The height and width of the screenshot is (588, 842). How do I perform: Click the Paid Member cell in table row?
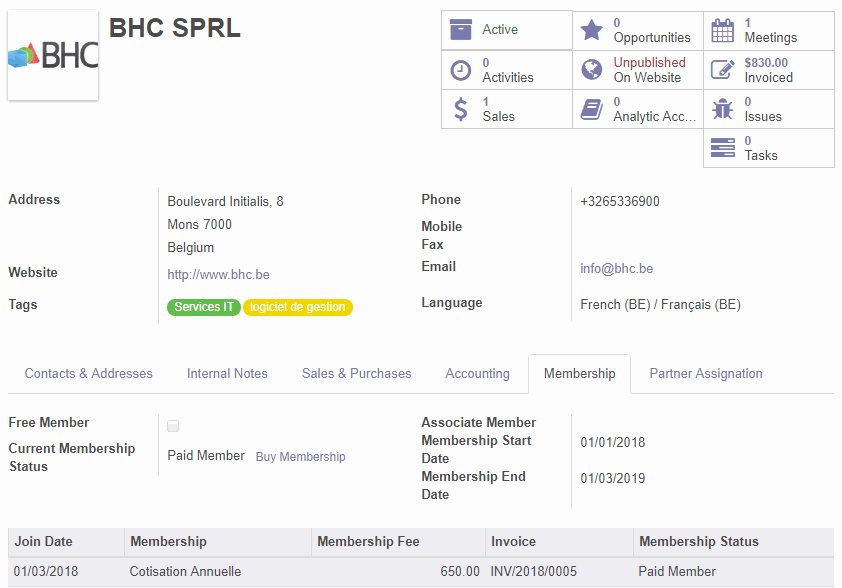pyautogui.click(x=677, y=571)
